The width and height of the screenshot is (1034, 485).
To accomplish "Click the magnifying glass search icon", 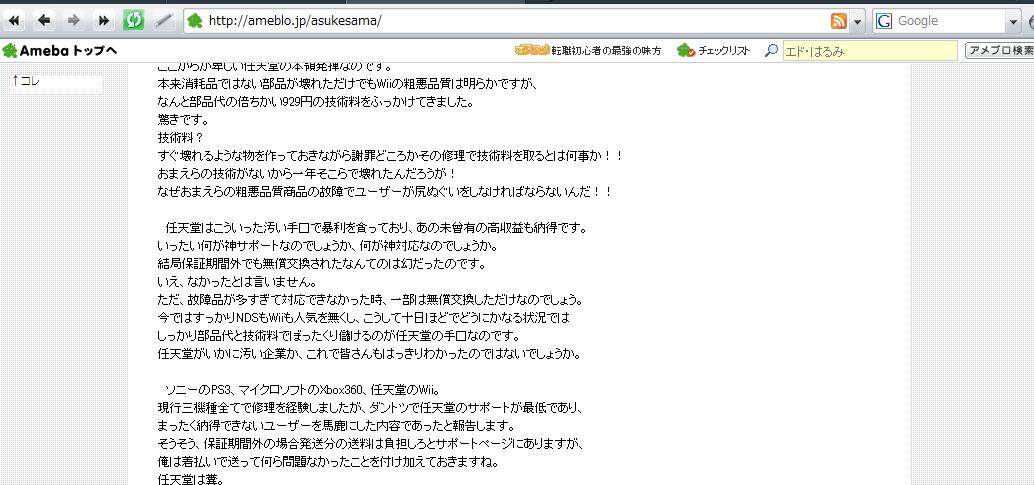I will click(x=771, y=50).
